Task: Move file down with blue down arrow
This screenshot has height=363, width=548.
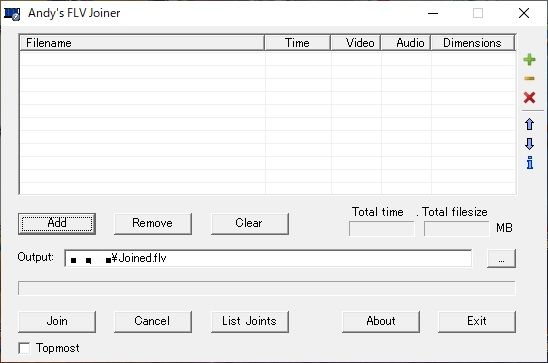Action: (529, 144)
